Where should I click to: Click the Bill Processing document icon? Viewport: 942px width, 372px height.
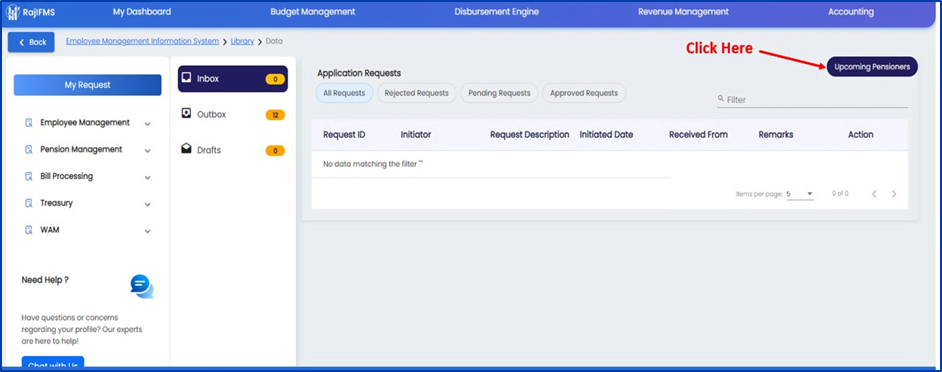point(28,177)
